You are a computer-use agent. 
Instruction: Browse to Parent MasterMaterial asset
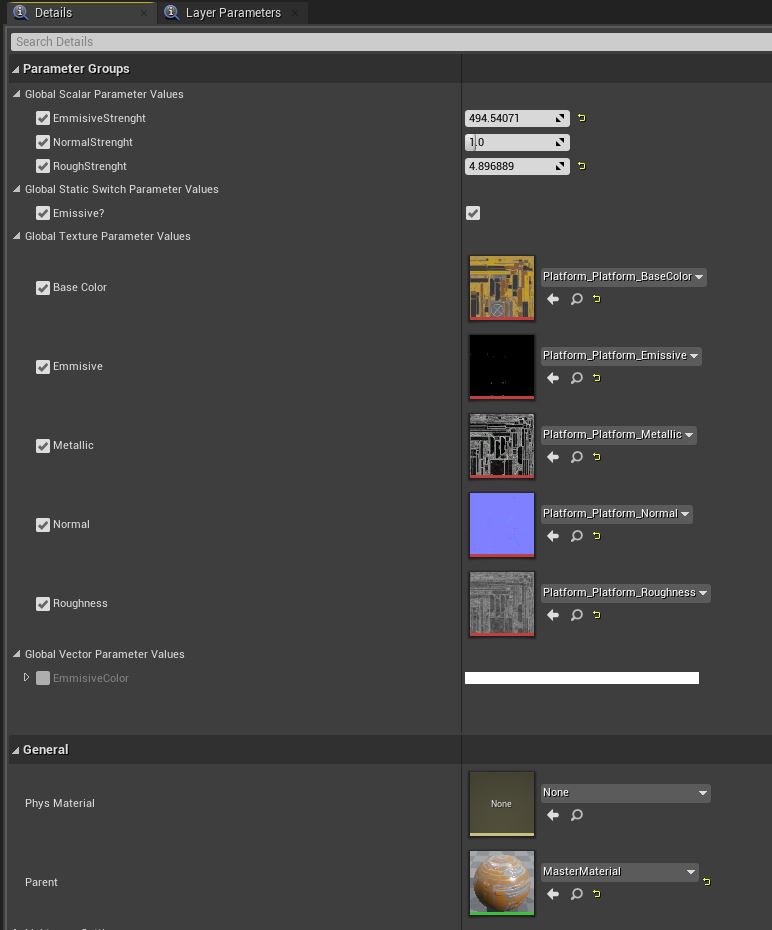click(576, 894)
